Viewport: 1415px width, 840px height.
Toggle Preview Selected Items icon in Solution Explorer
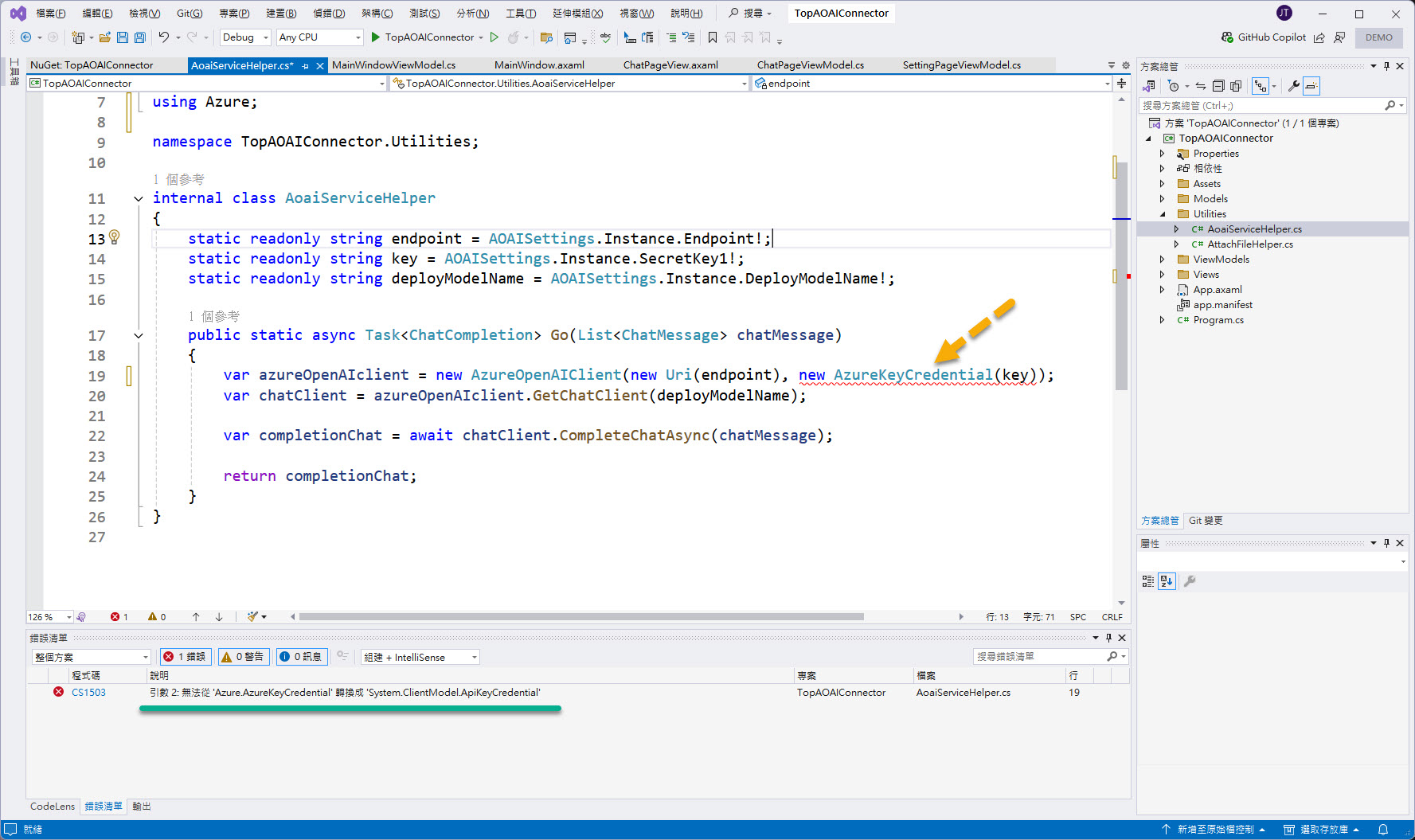[x=1311, y=86]
